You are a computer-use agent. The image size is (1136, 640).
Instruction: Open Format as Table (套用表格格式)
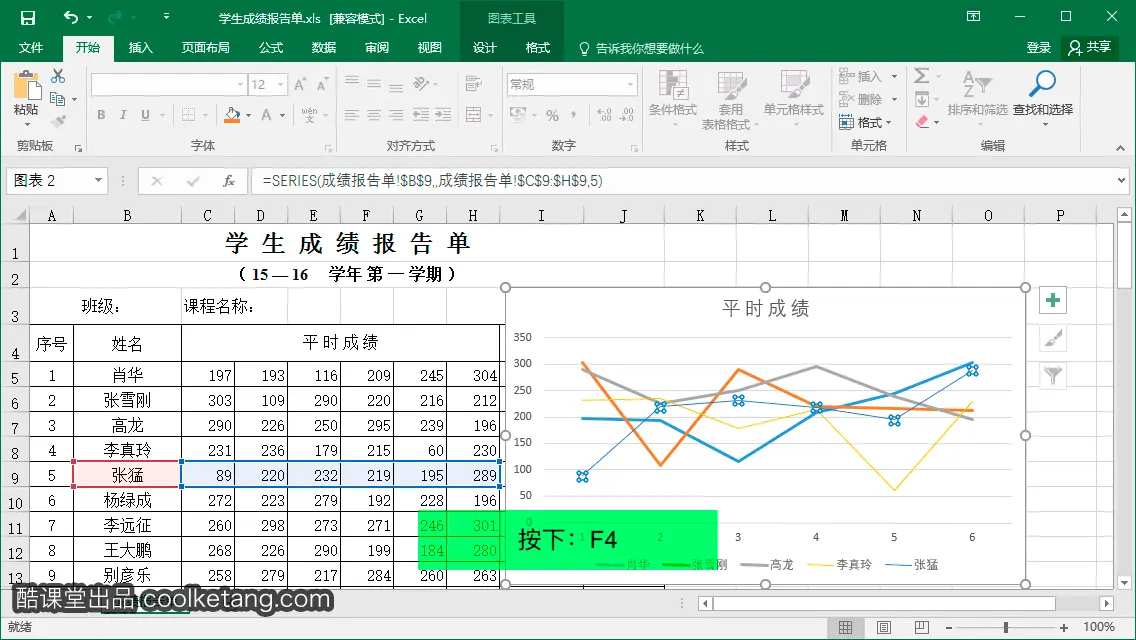[730, 100]
